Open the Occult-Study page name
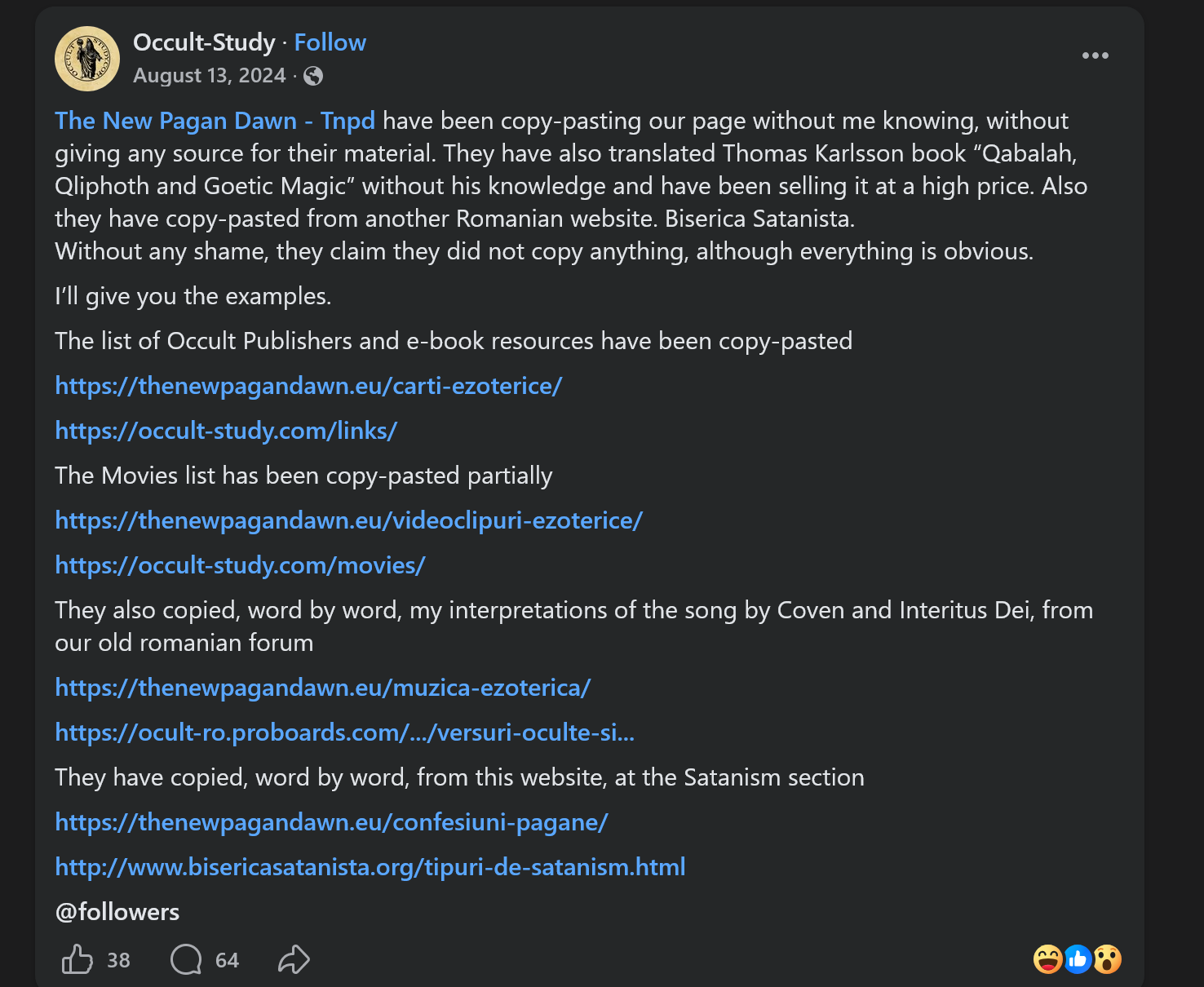This screenshot has height=987, width=1204. click(204, 42)
